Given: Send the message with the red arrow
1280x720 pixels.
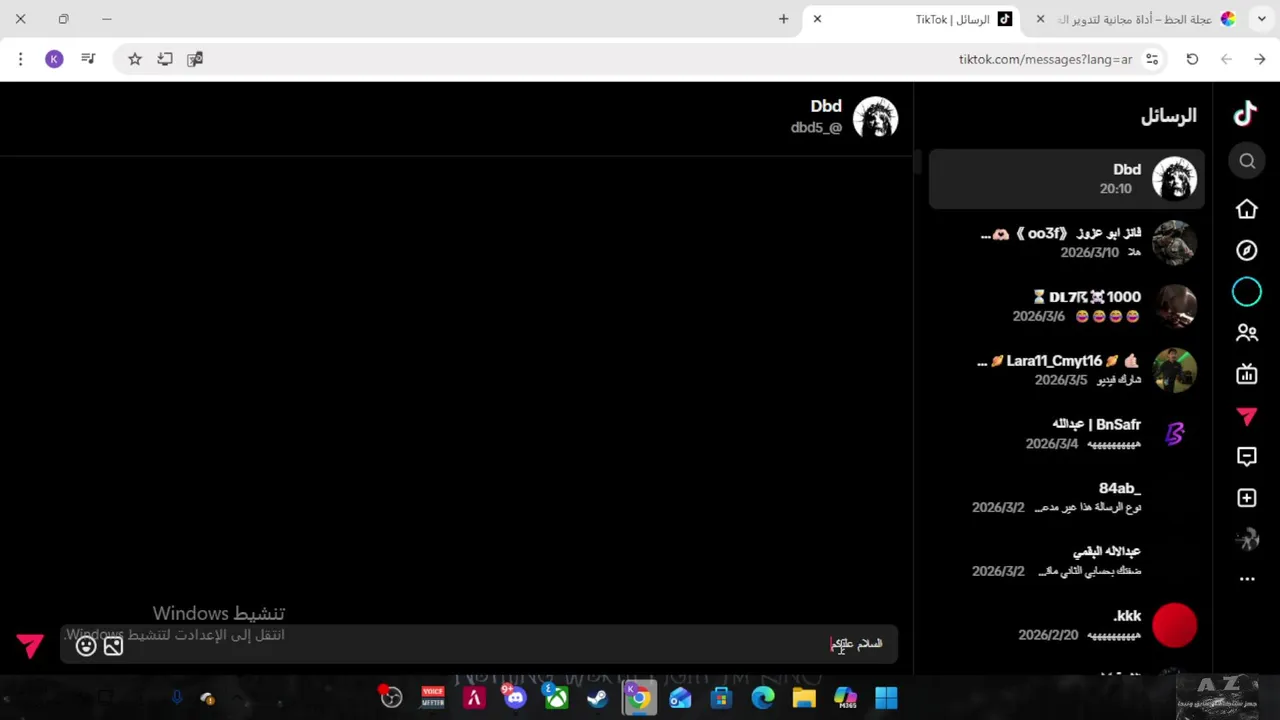Looking at the screenshot, I should pyautogui.click(x=30, y=646).
